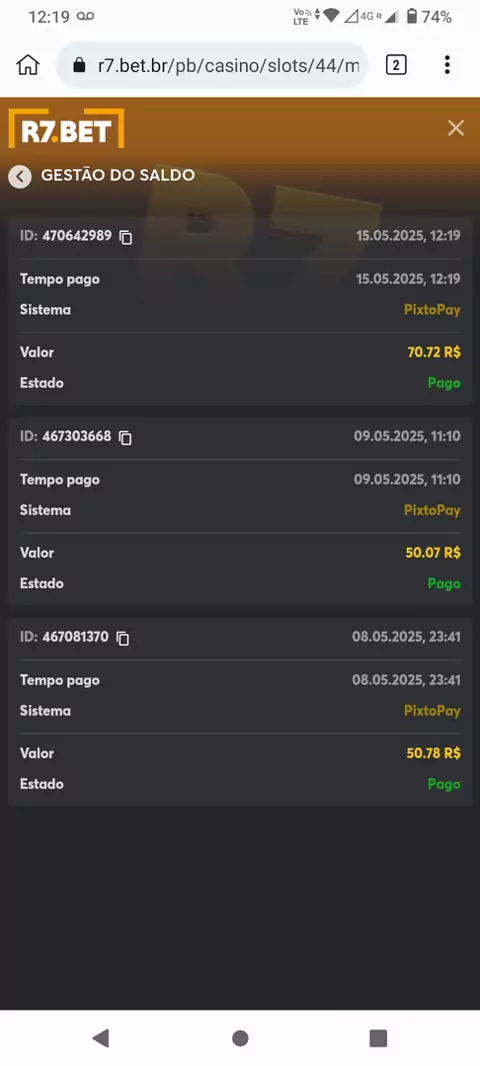Close the R7.BET balance panel
Image resolution: width=480 pixels, height=1066 pixels.
pyautogui.click(x=456, y=128)
